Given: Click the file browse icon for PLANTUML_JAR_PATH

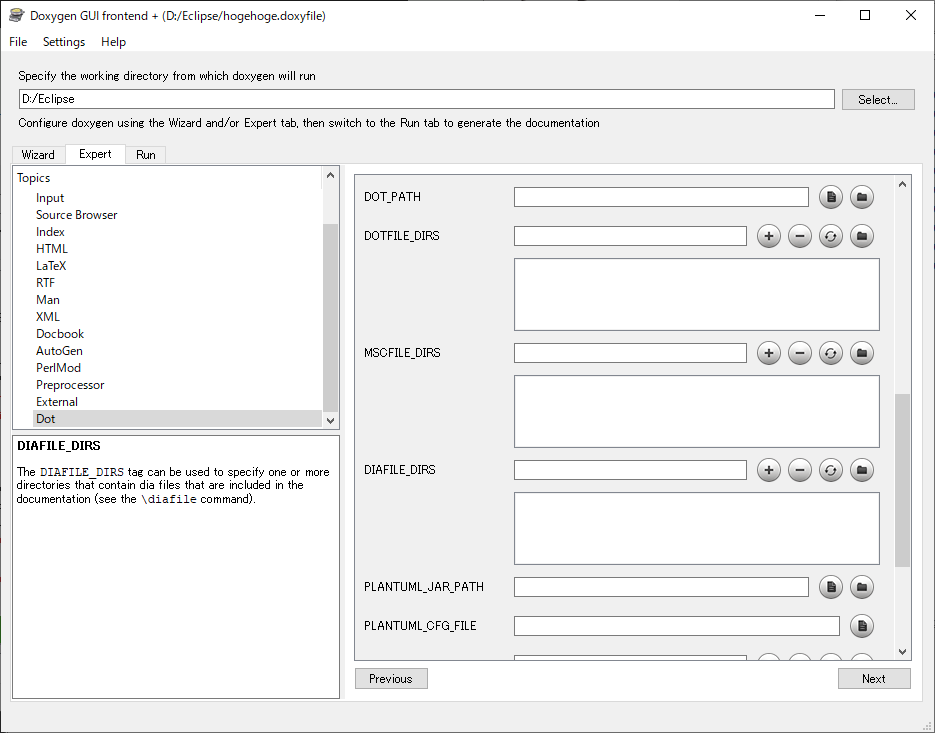Looking at the screenshot, I should (x=831, y=587).
